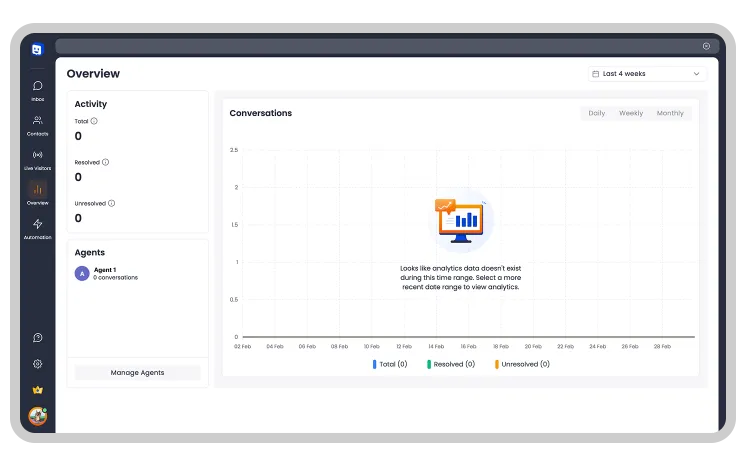The height and width of the screenshot is (465, 746).
Task: Click the analytics data doesn't exist message
Action: (461, 277)
